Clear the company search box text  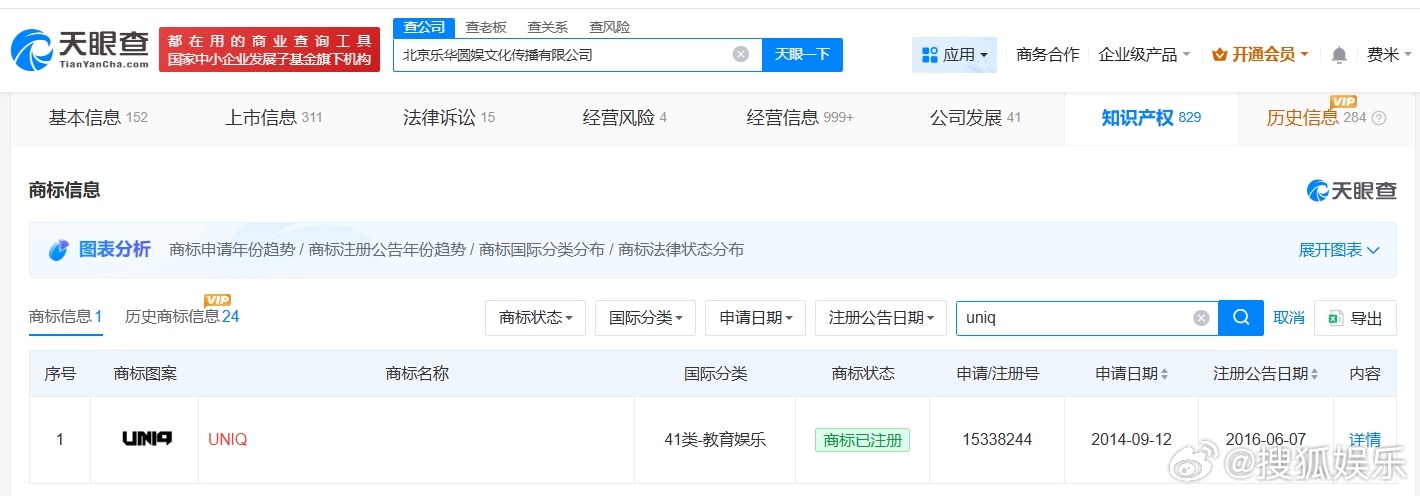pos(741,54)
